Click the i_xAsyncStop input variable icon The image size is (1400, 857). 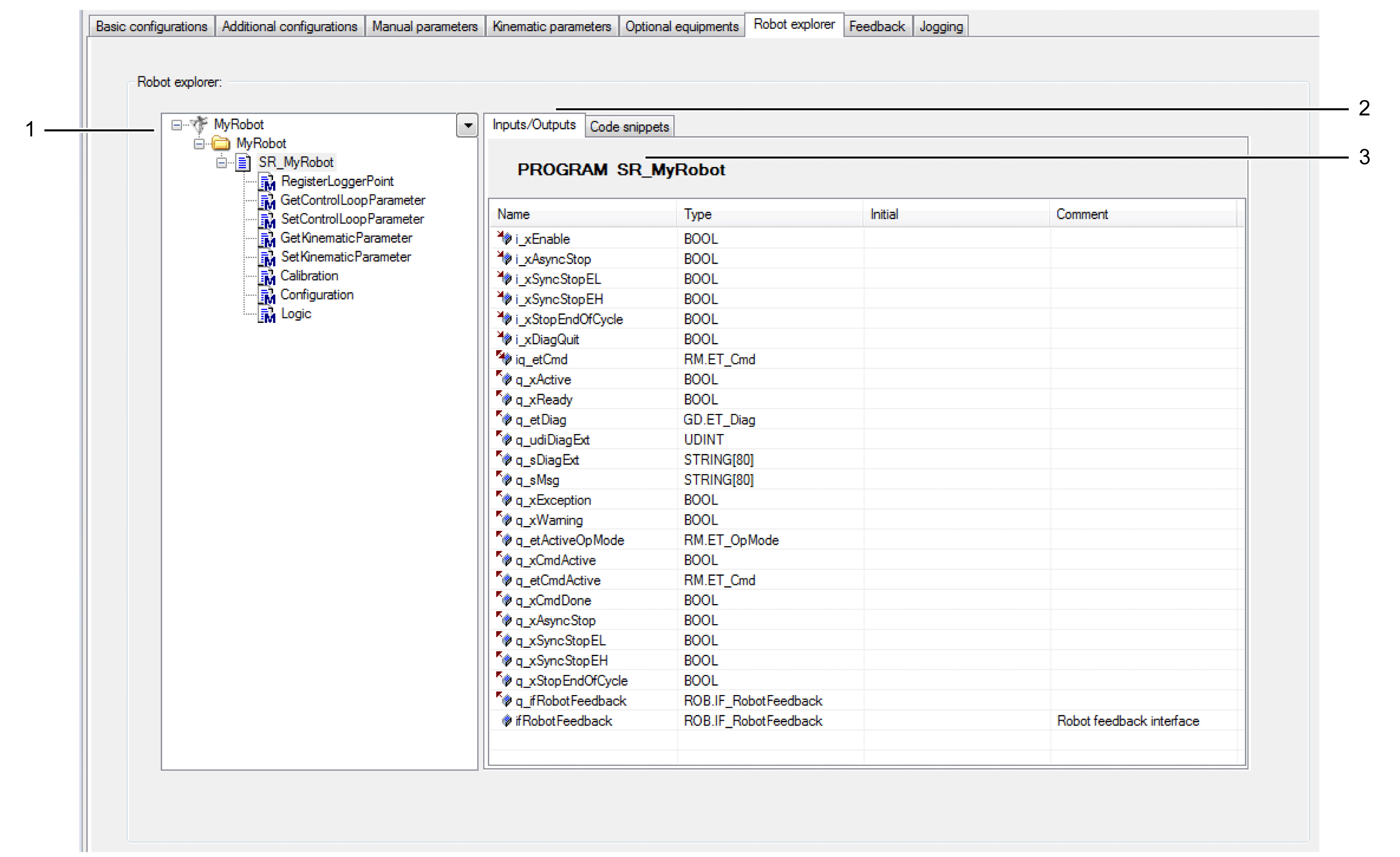[504, 258]
